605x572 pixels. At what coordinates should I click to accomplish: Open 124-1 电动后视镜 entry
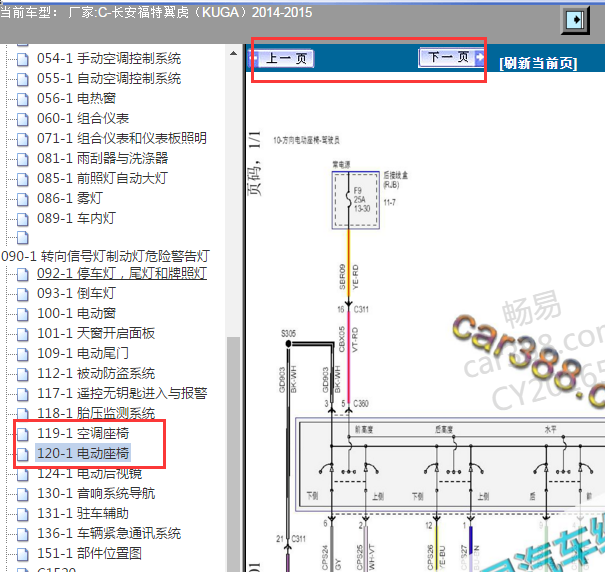90,474
